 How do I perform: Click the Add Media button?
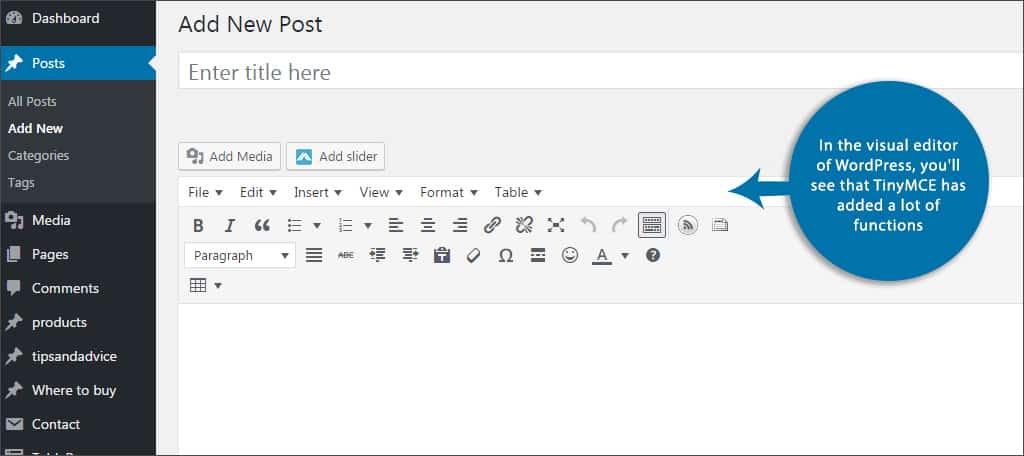coord(229,157)
